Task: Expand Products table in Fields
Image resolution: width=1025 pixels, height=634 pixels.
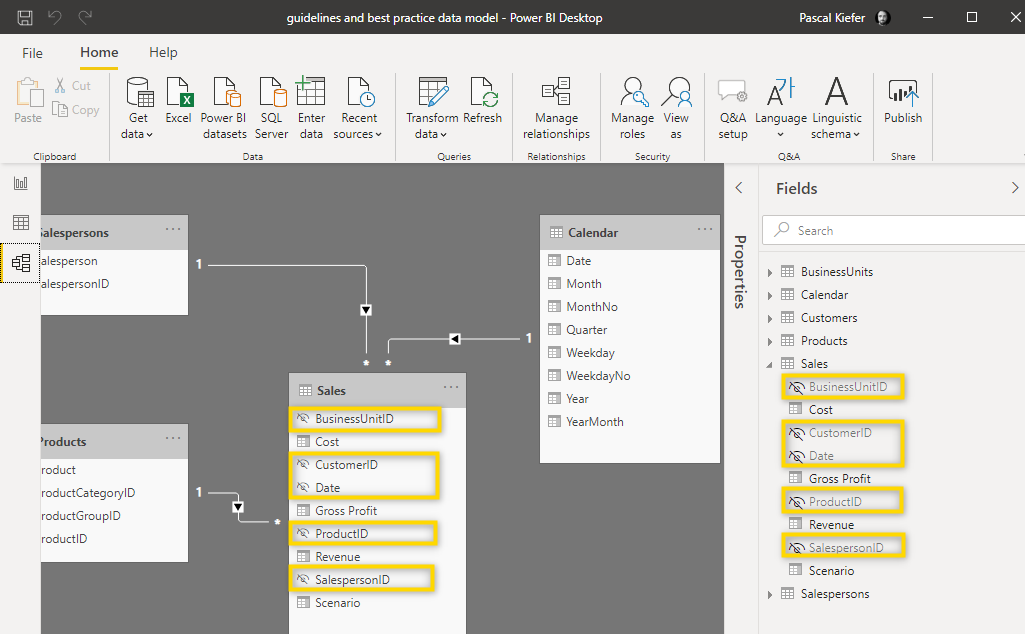Action: 770,342
